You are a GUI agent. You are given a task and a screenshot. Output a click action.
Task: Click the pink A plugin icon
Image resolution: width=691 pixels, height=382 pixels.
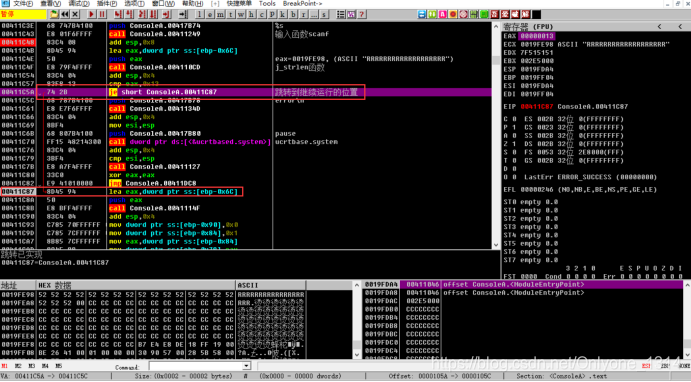(443, 15)
